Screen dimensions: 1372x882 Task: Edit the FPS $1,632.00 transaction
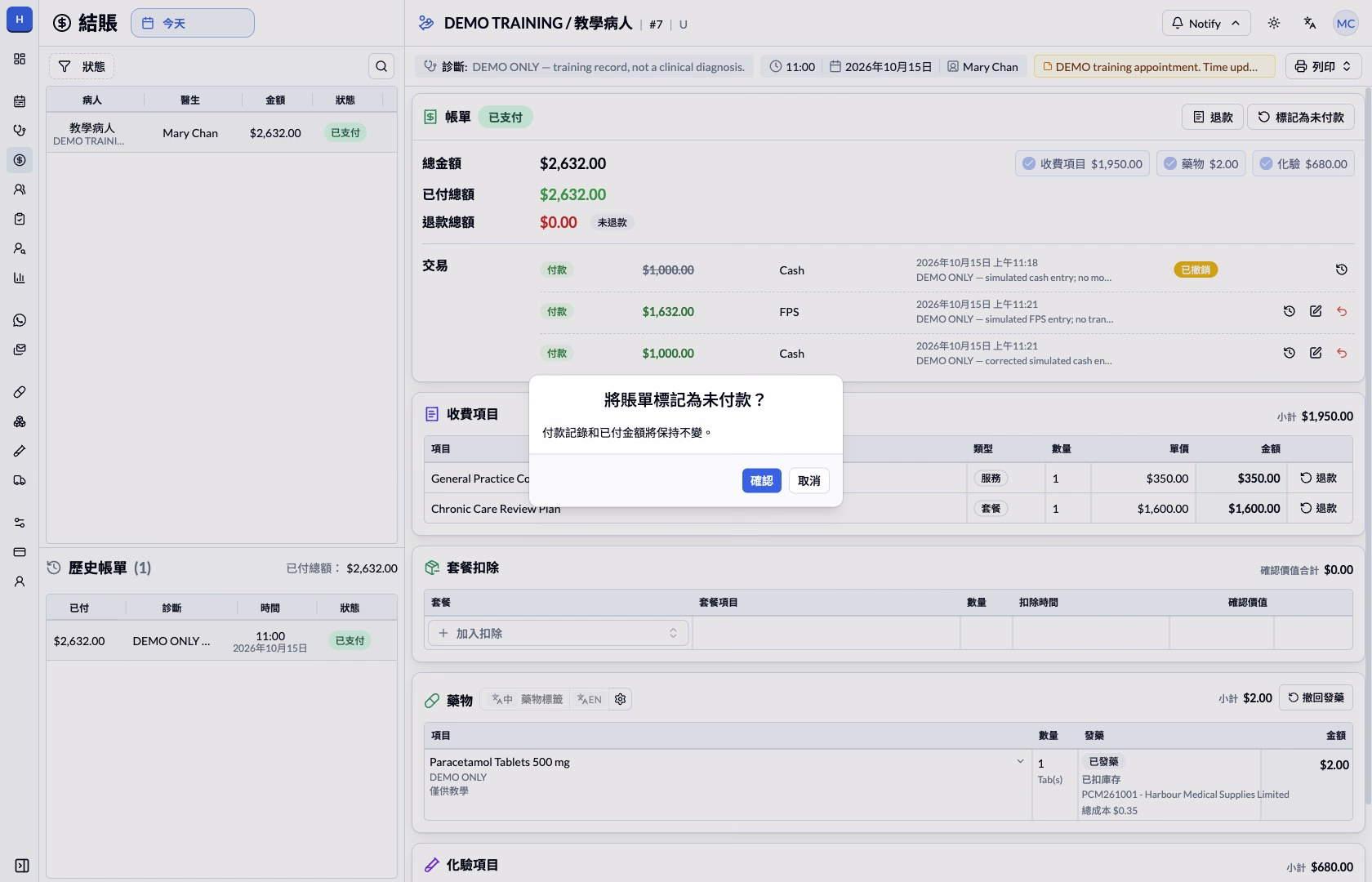[x=1315, y=311]
